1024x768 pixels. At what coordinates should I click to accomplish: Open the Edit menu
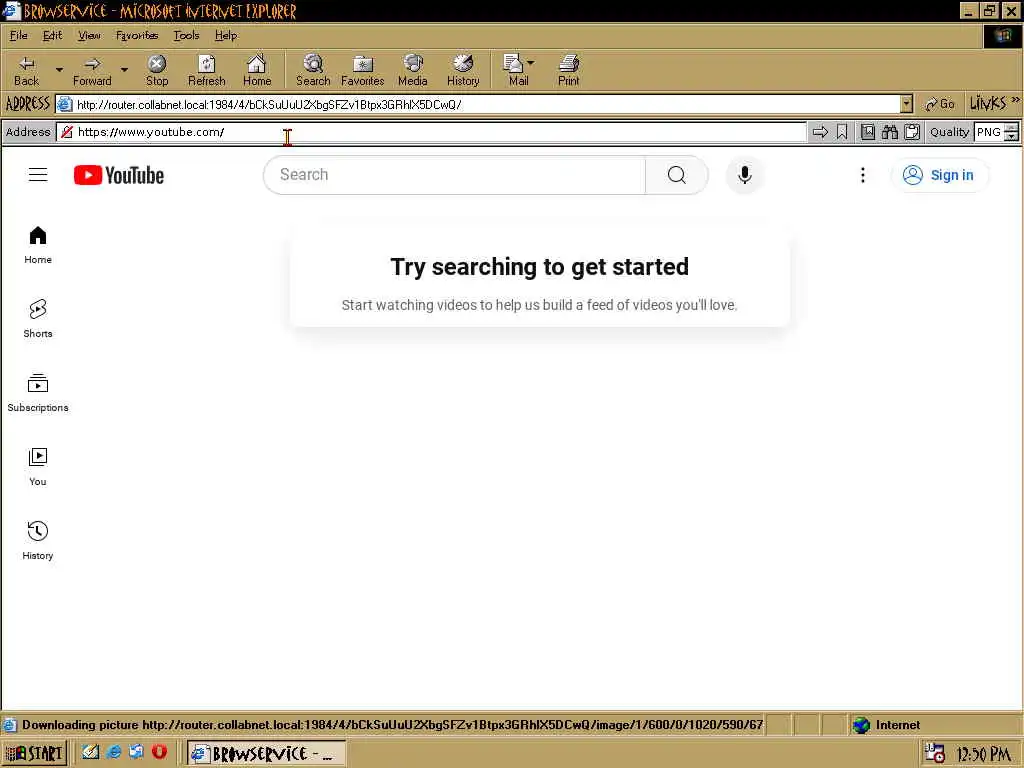[52, 35]
